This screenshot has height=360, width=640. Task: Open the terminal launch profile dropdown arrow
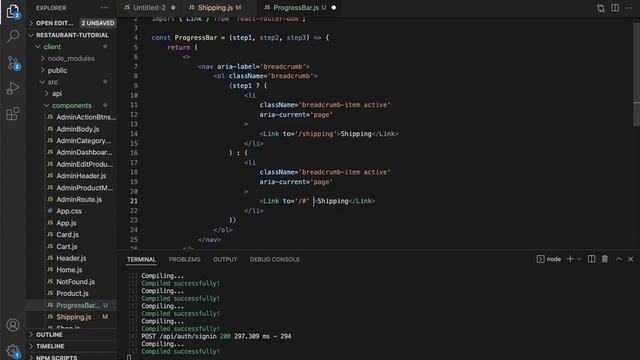coord(579,259)
